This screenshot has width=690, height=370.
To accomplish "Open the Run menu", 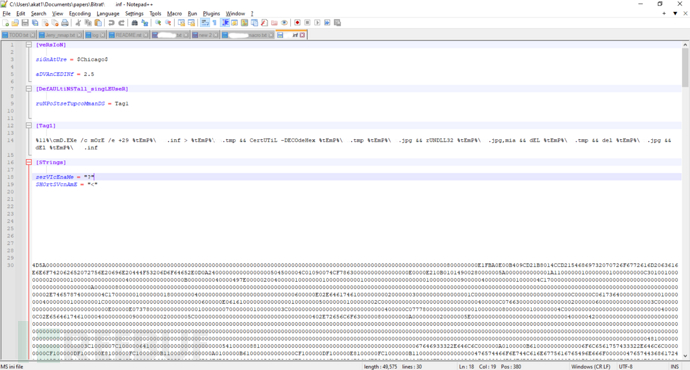I will 192,14.
